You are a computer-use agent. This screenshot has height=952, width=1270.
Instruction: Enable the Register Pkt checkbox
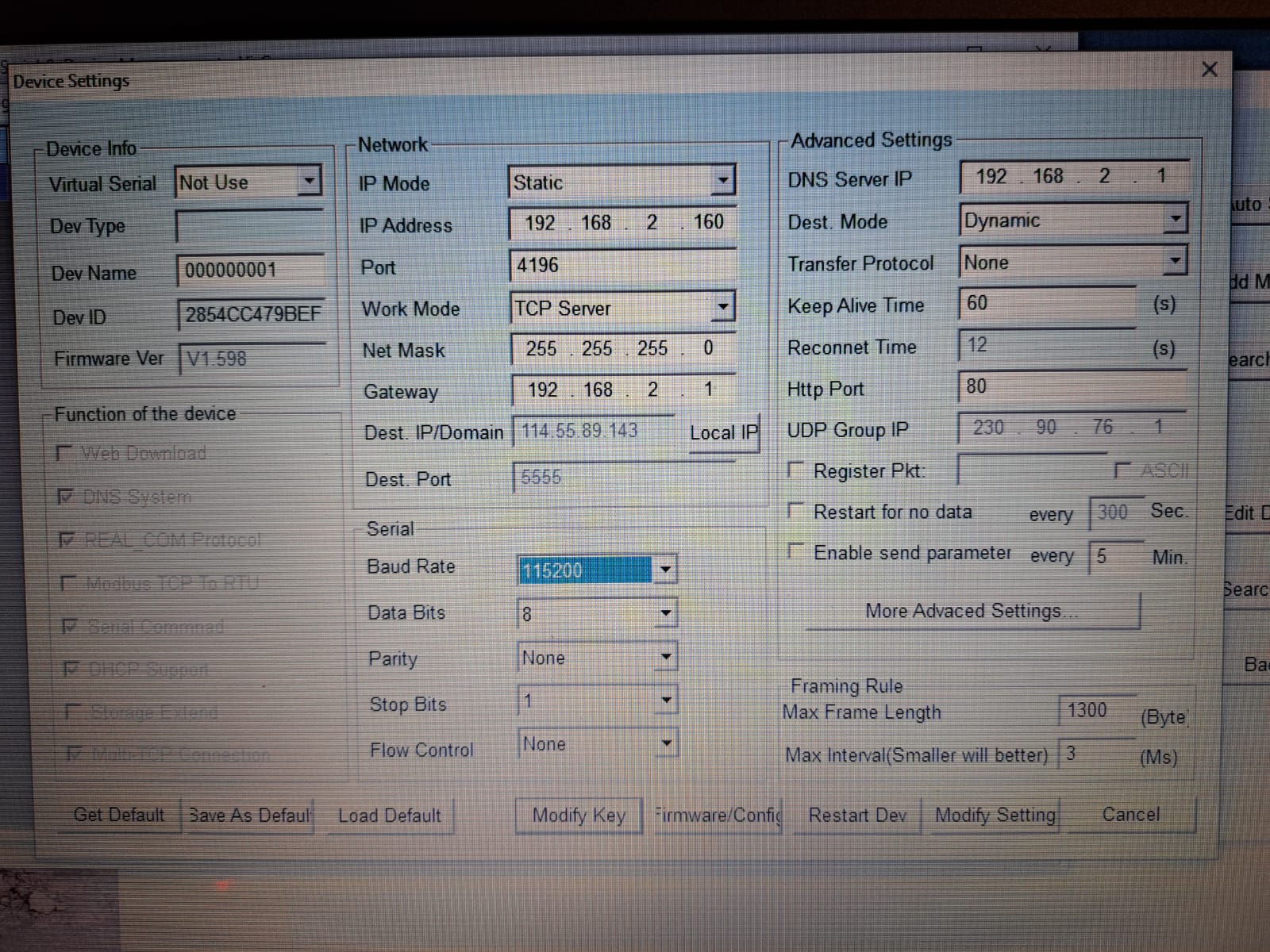pos(795,470)
